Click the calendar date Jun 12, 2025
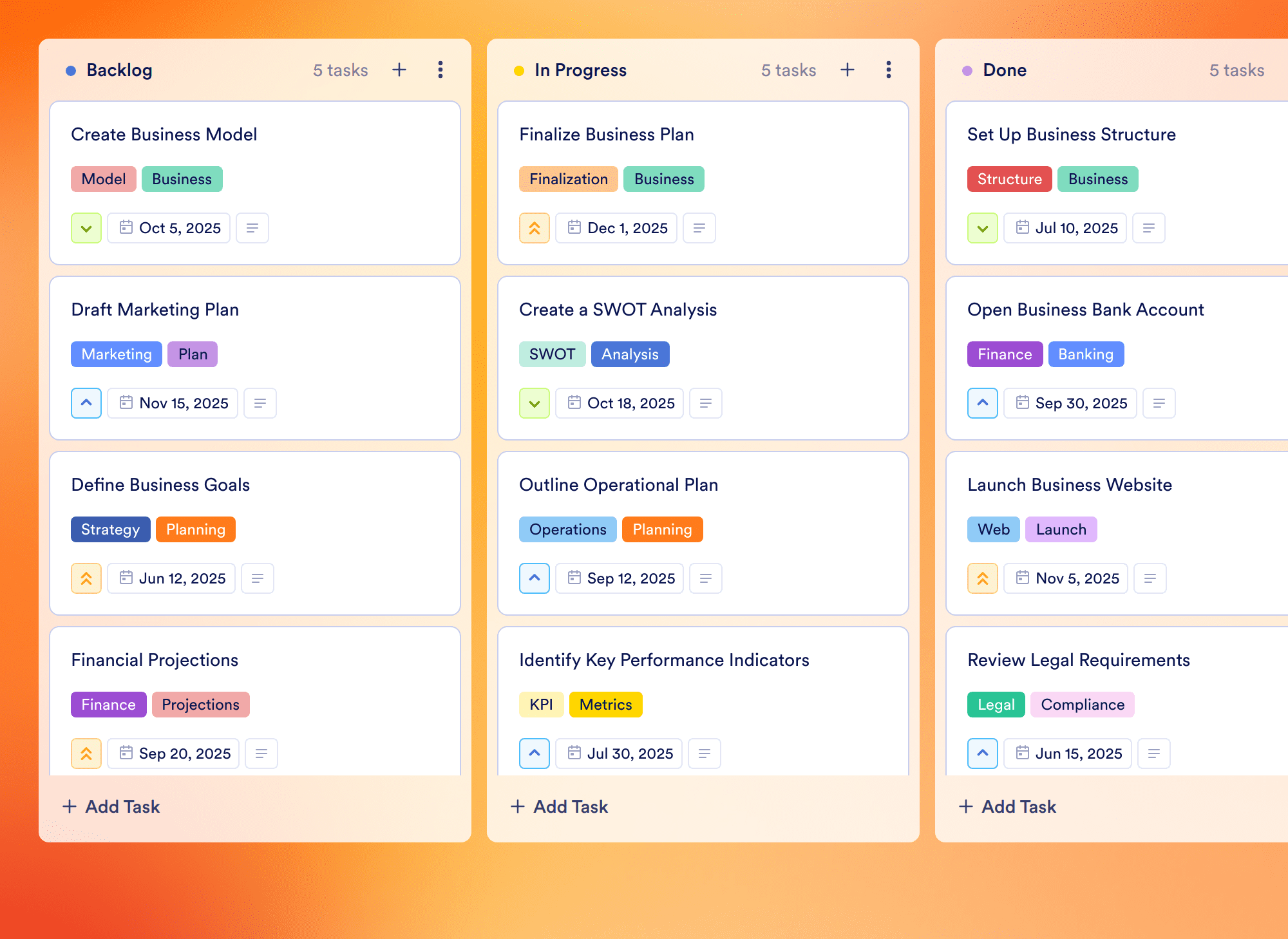1288x939 pixels. [x=171, y=578]
